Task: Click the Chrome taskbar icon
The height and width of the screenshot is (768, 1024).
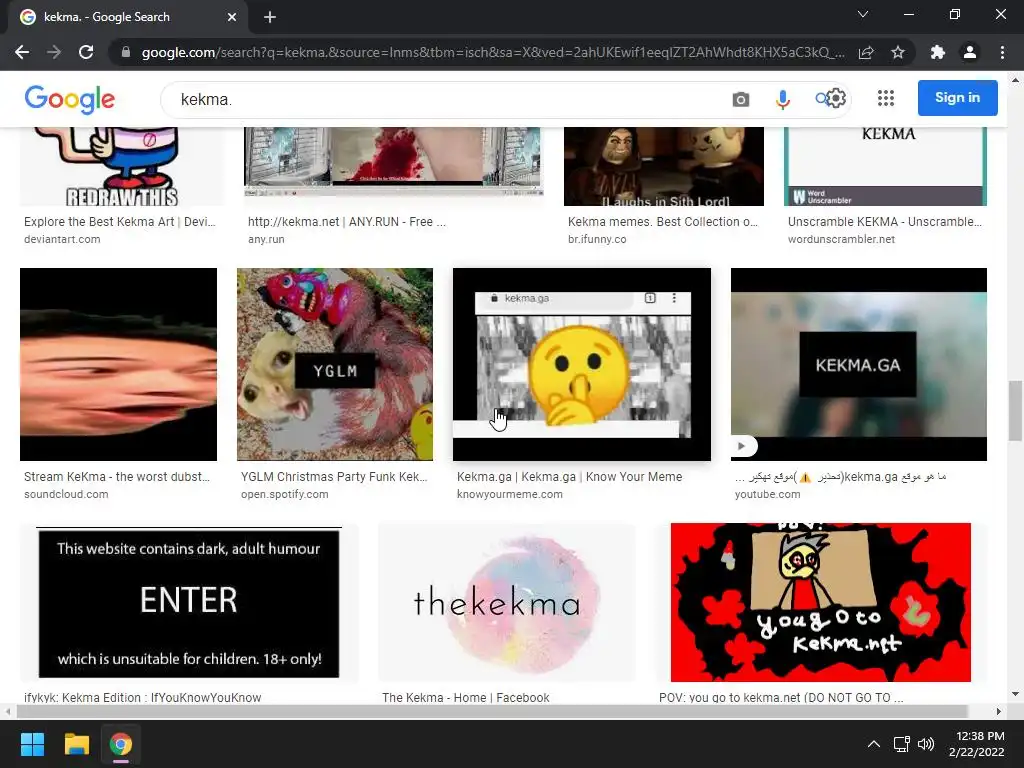Action: (x=121, y=744)
